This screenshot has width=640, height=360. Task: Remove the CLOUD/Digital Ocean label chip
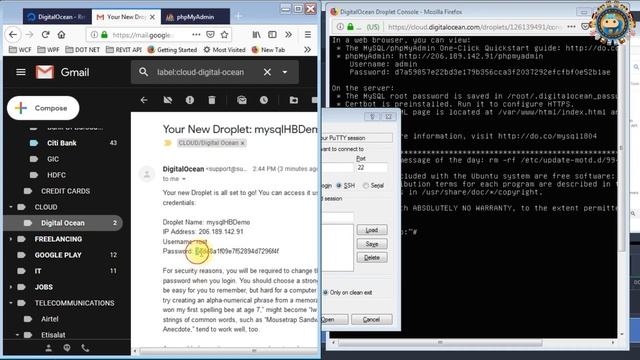coord(242,143)
